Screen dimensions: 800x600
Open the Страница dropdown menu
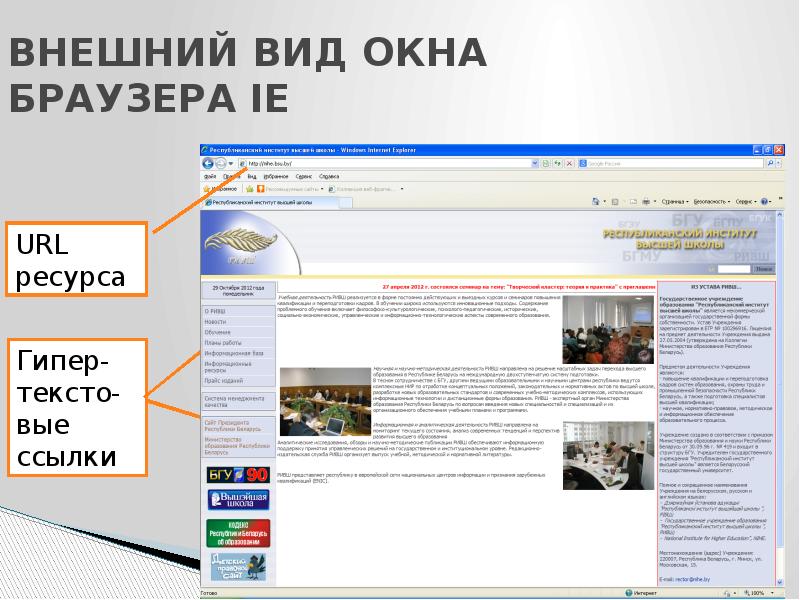674,202
